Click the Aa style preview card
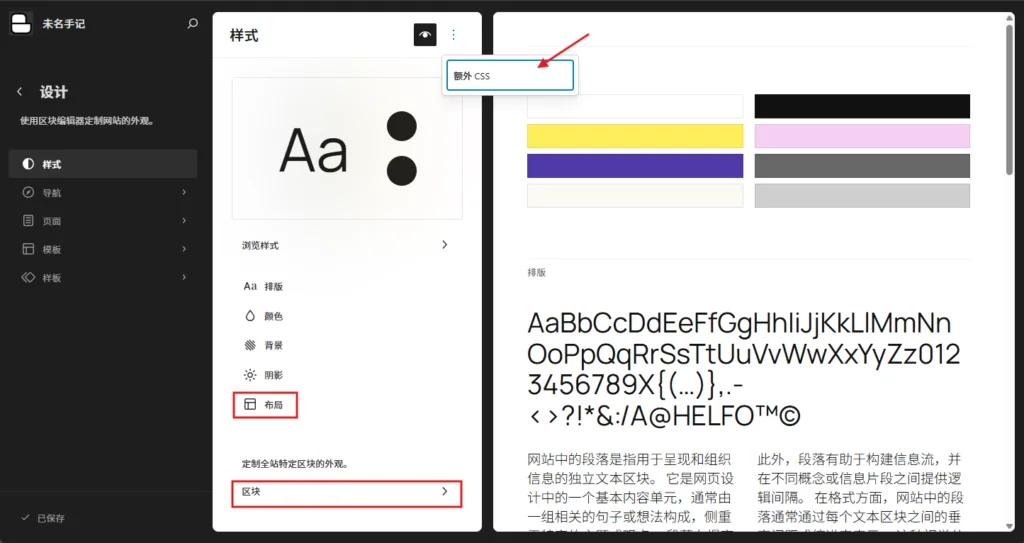This screenshot has width=1024, height=543. [347, 149]
